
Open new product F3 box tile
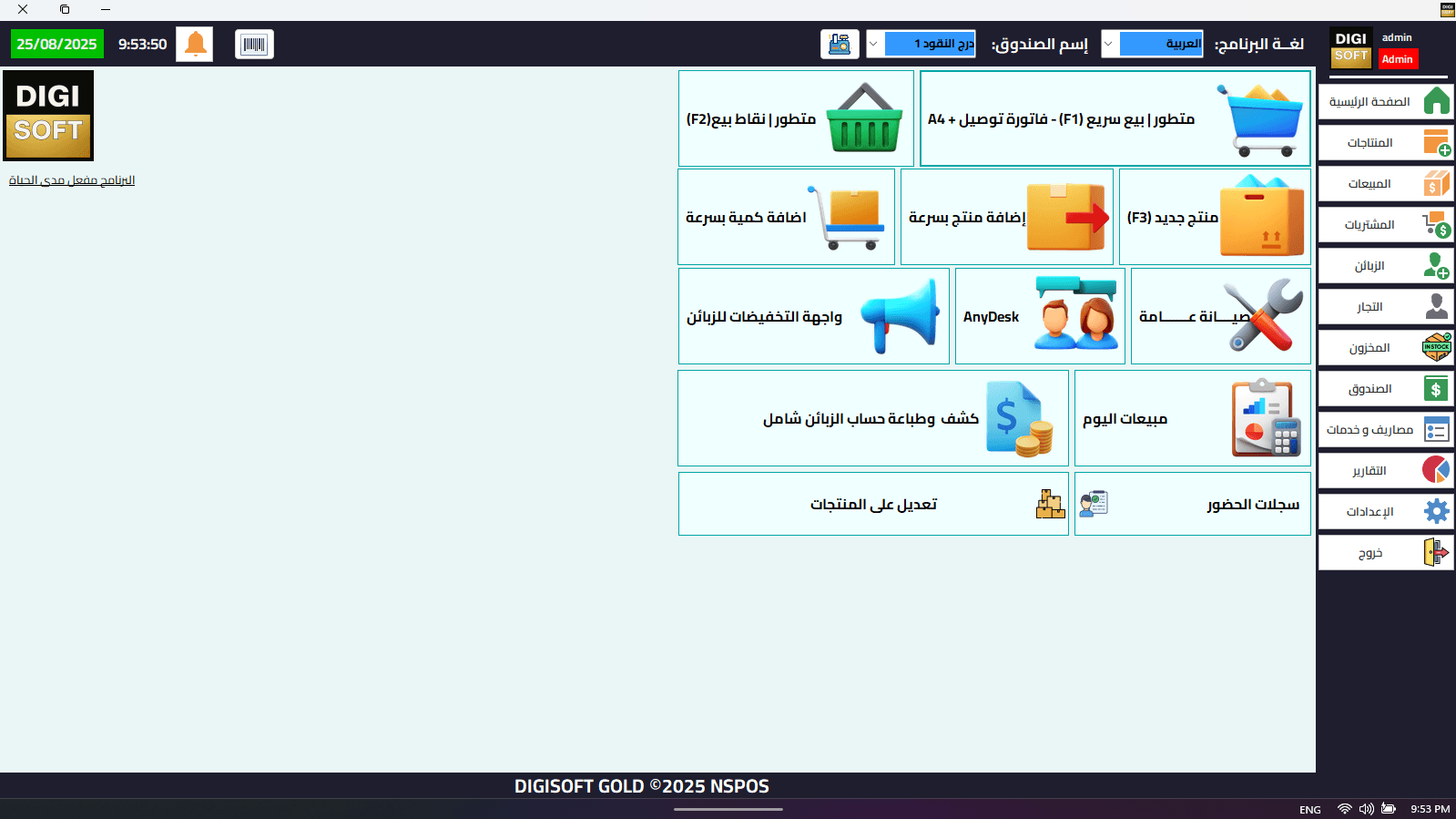coord(1215,217)
